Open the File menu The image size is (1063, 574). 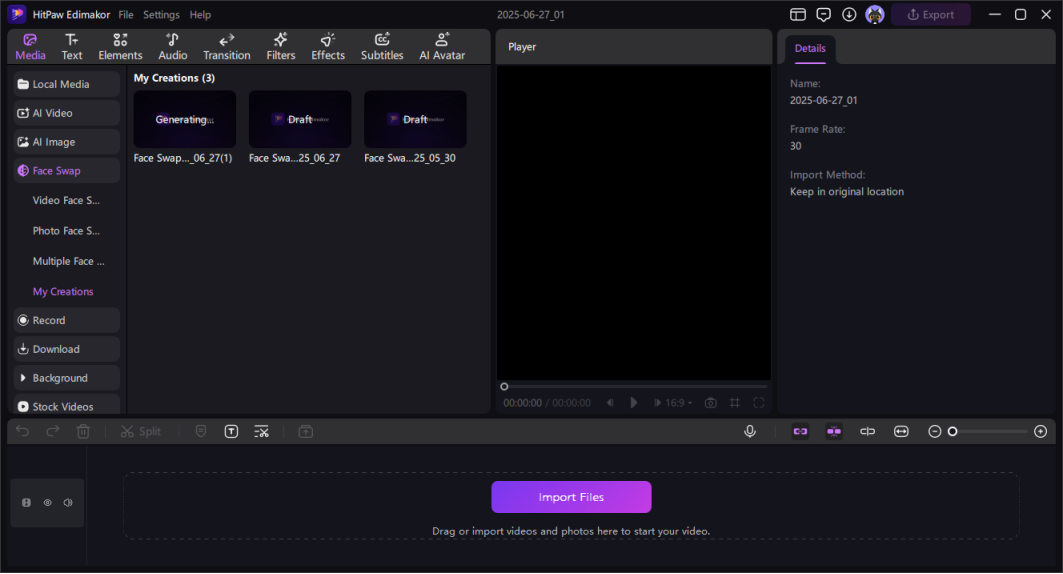pyautogui.click(x=126, y=14)
